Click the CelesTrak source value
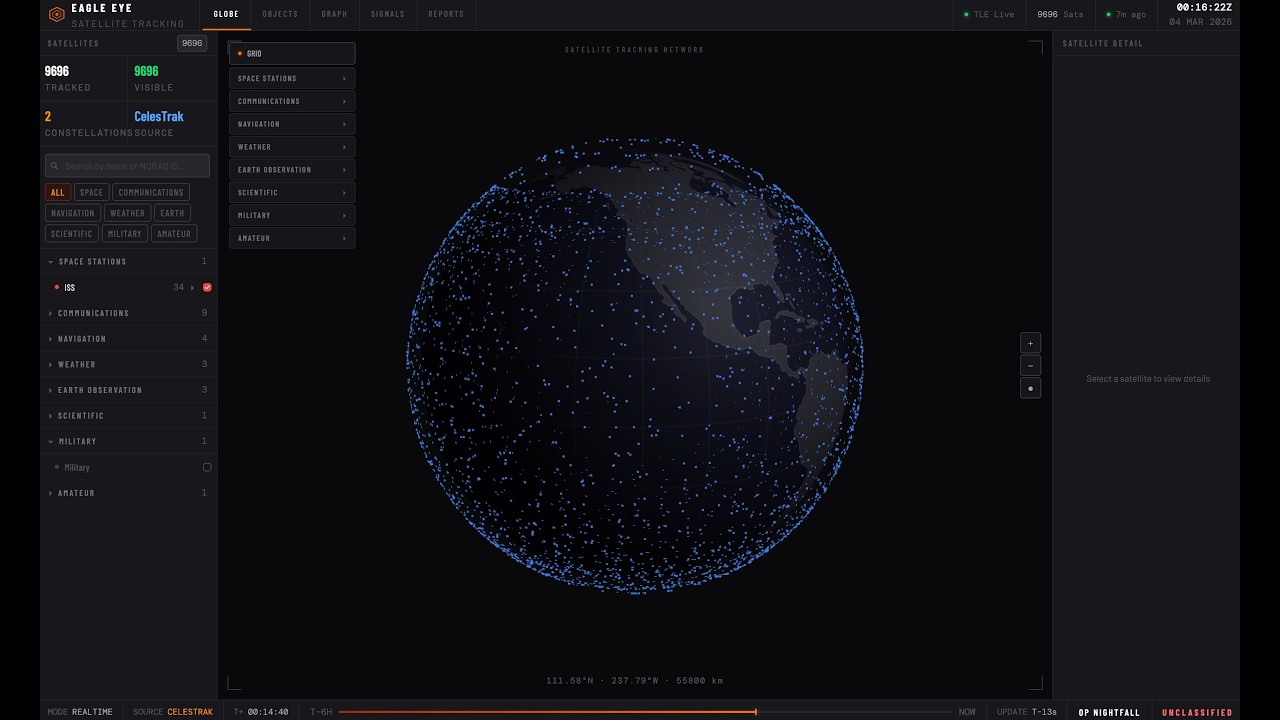The image size is (1280, 720). [x=159, y=117]
